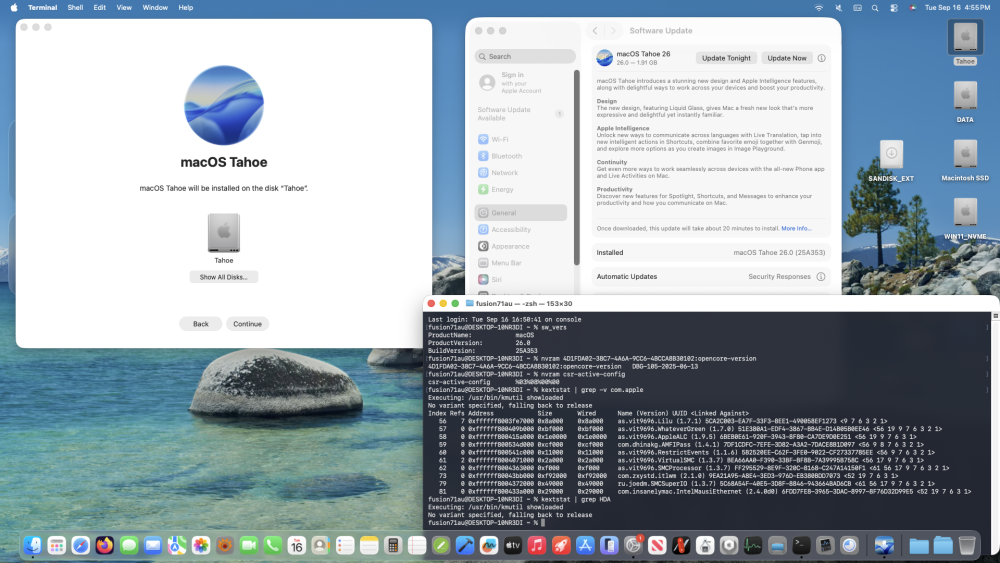The height and width of the screenshot is (563, 1000).
Task: Click the clock showing Tue Sep 16
Action: coord(957,8)
